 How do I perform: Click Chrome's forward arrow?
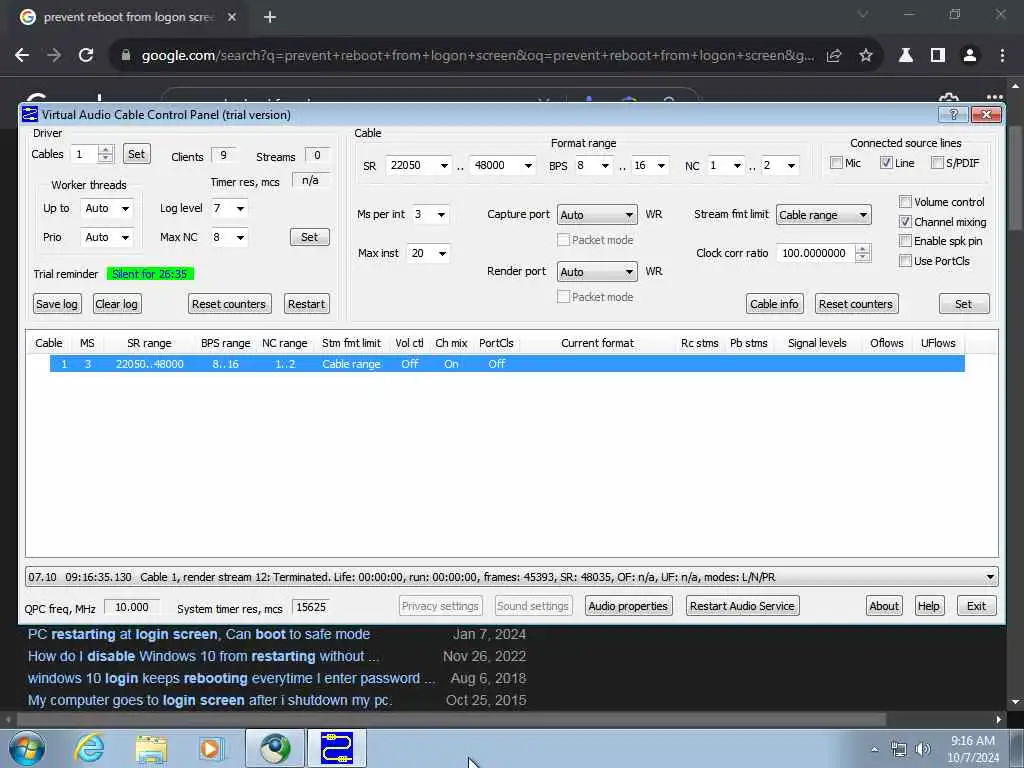tap(54, 56)
